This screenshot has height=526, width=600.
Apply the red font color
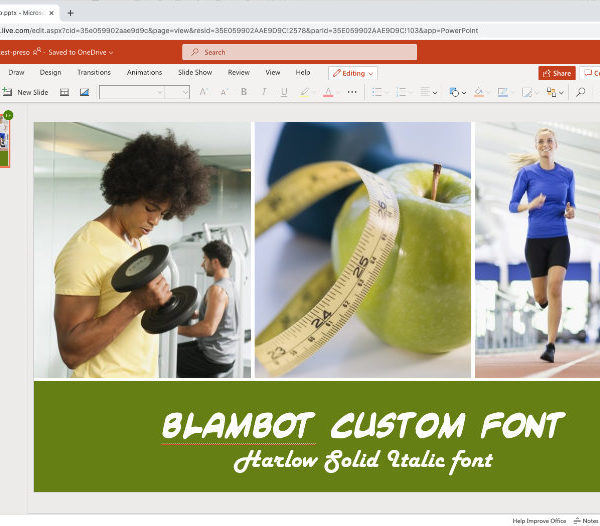point(328,92)
